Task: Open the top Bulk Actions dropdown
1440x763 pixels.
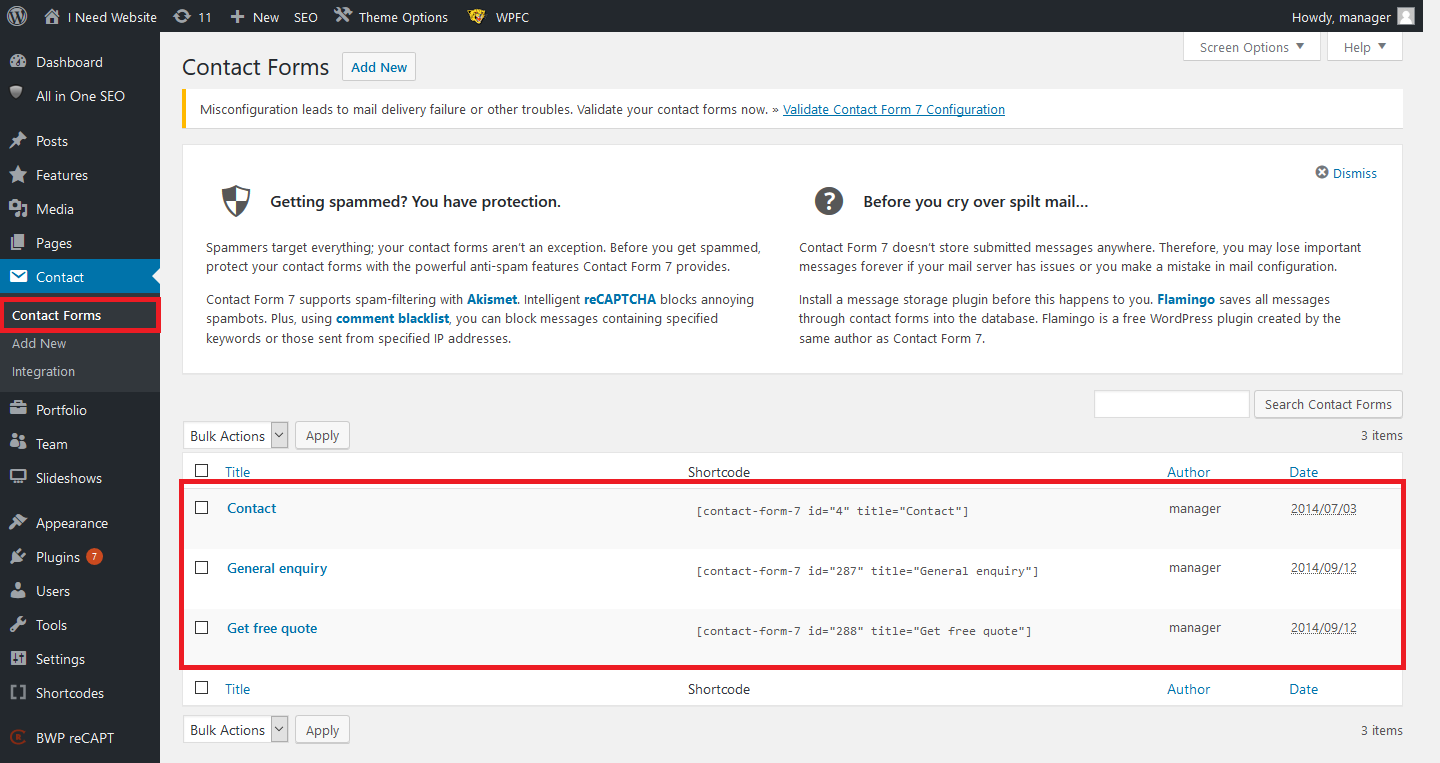Action: point(236,436)
